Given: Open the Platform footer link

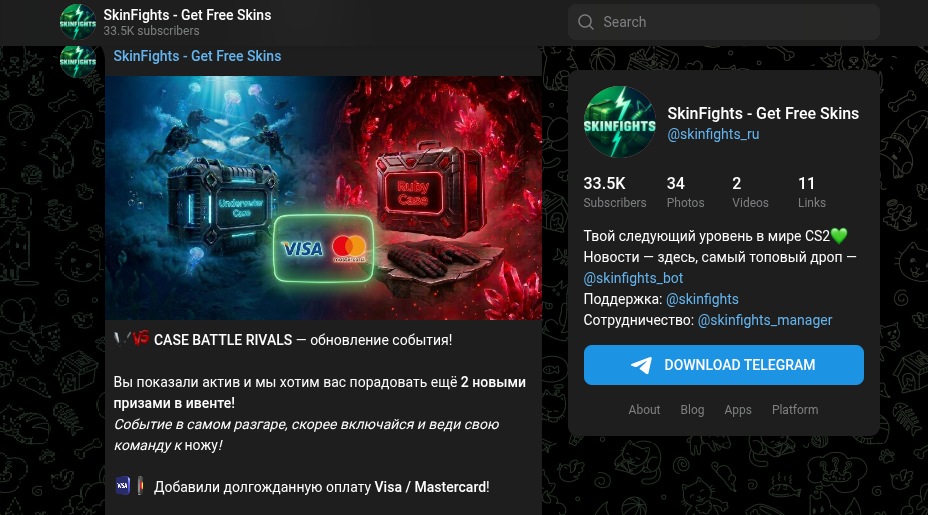Looking at the screenshot, I should click(x=795, y=410).
